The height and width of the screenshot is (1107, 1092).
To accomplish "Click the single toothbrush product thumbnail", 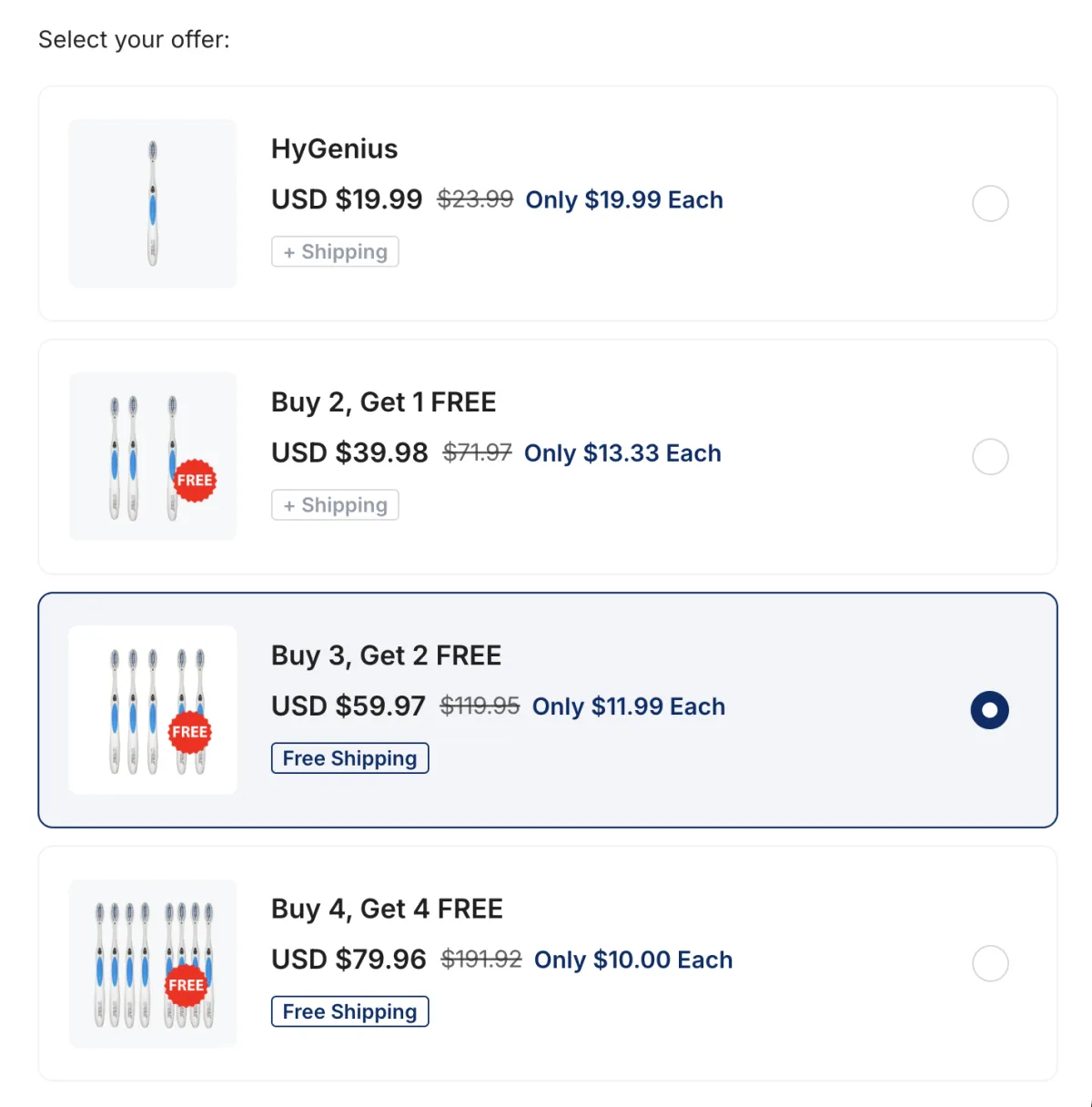I will coord(153,203).
